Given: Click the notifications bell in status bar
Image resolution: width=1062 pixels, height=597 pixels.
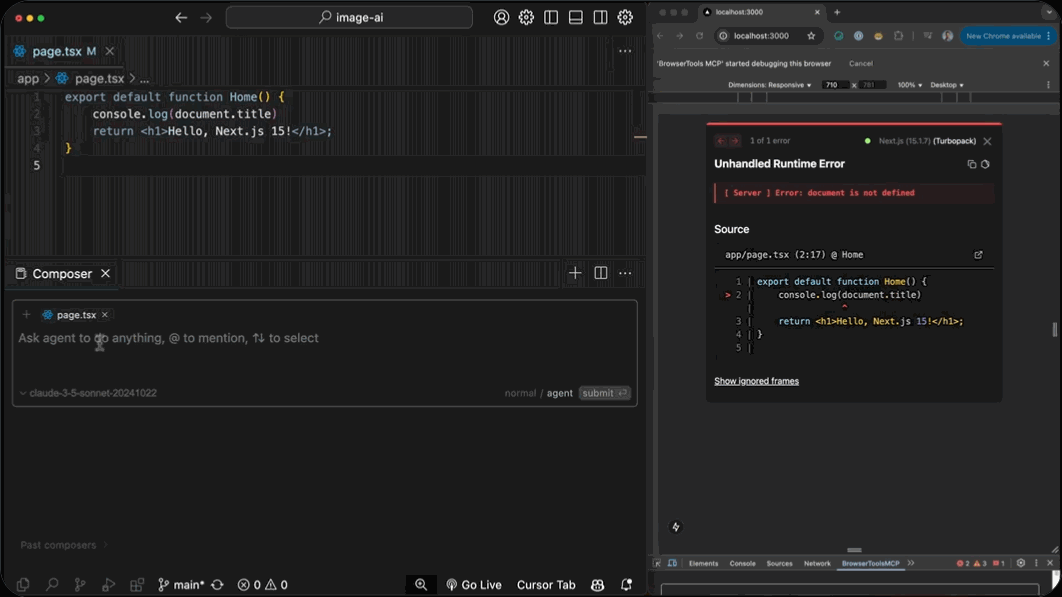Looking at the screenshot, I should click(x=626, y=585).
